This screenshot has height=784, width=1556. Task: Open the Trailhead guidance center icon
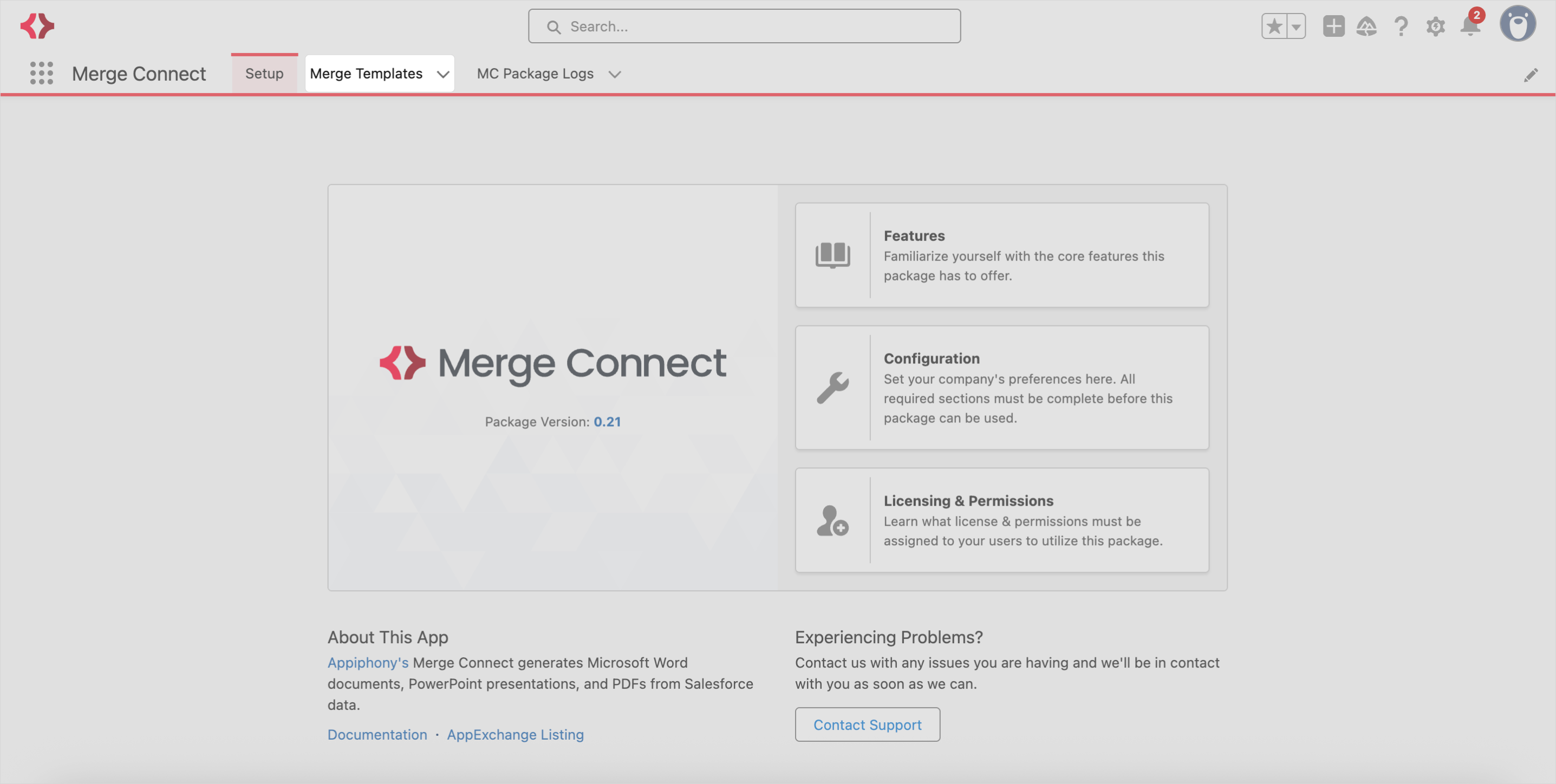tap(1368, 26)
